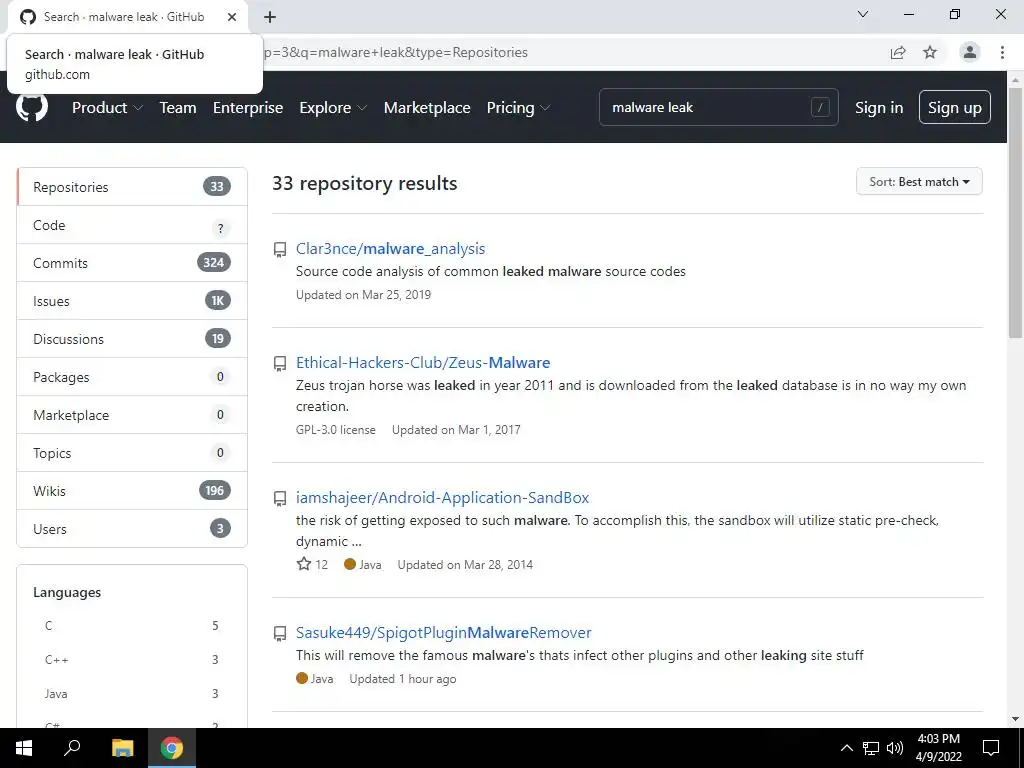
Task: Click the star icon showing 12 stars
Action: 304,564
